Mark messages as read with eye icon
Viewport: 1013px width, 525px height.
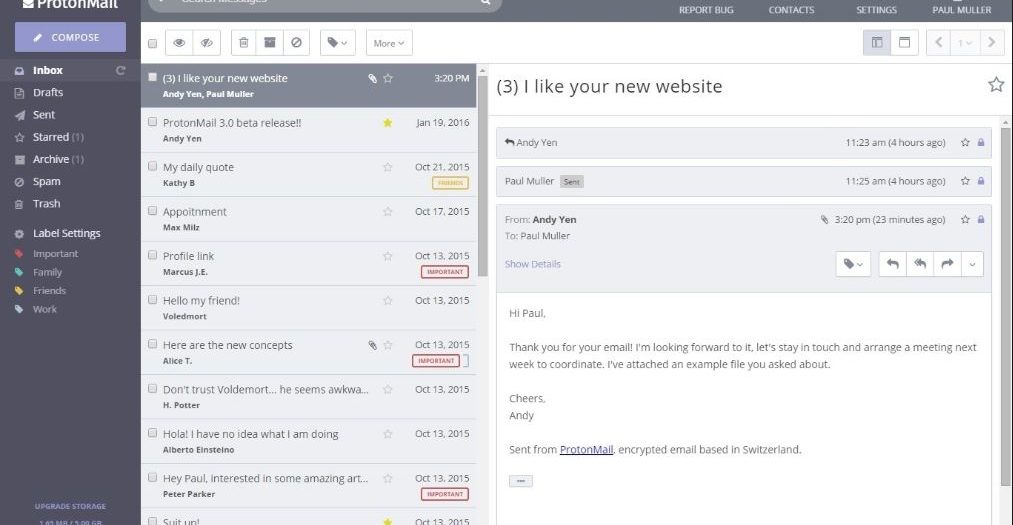coord(179,43)
